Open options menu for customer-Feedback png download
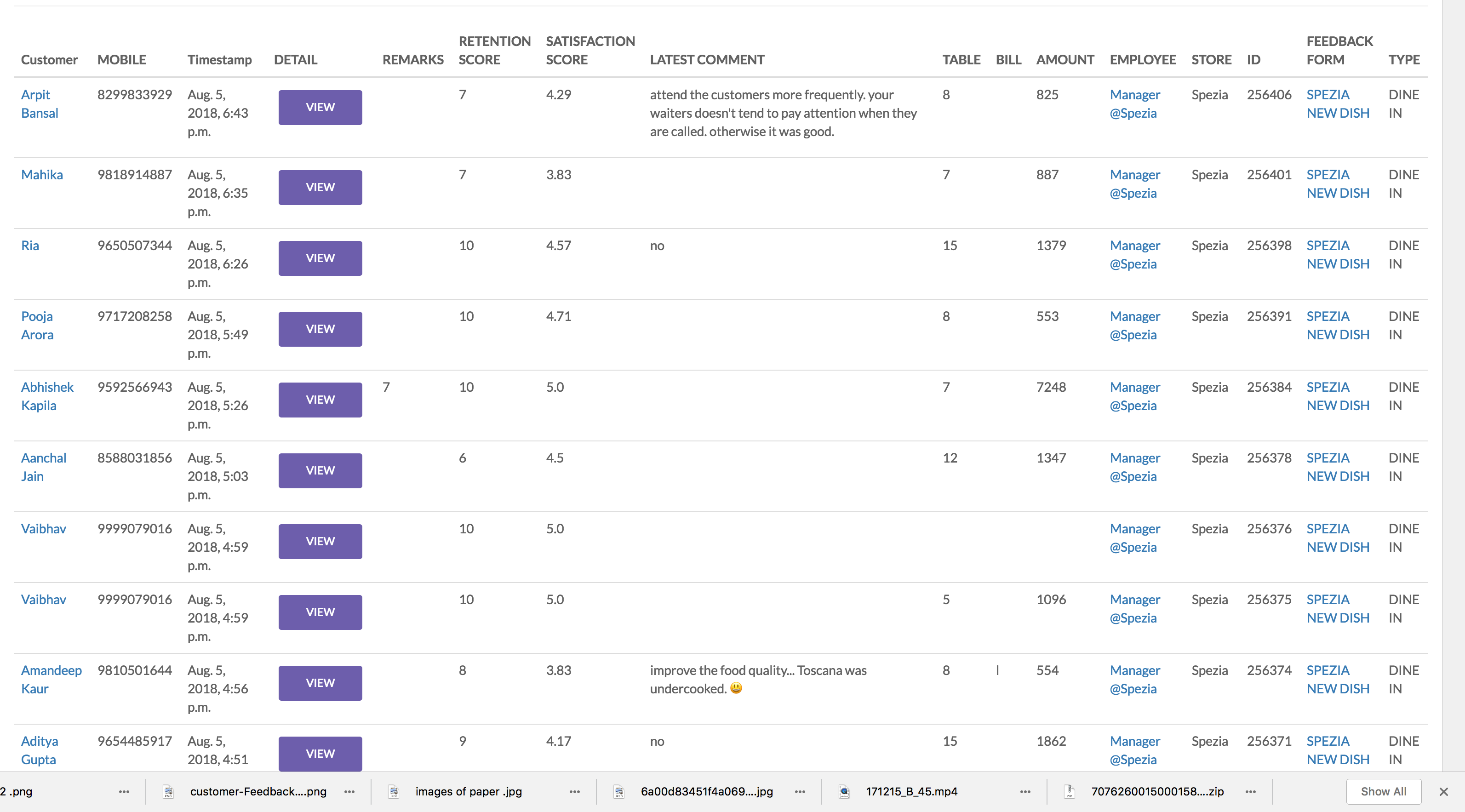Screen dimensions: 1465x812 click(x=349, y=791)
